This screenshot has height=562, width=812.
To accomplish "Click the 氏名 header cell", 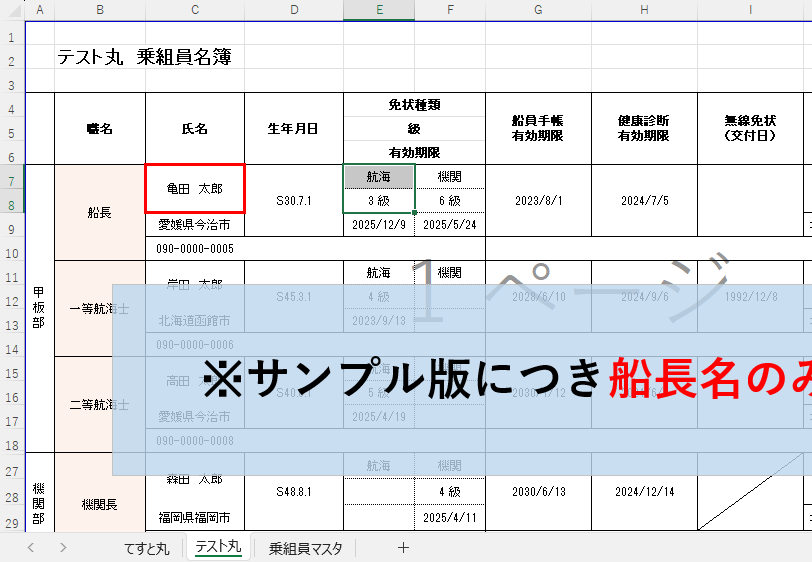I will [x=195, y=128].
